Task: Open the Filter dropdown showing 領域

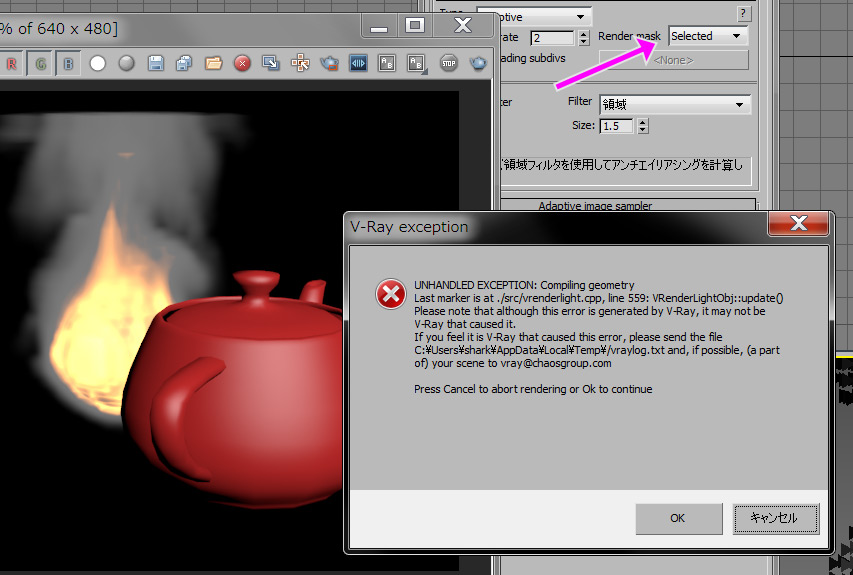Action: click(675, 104)
